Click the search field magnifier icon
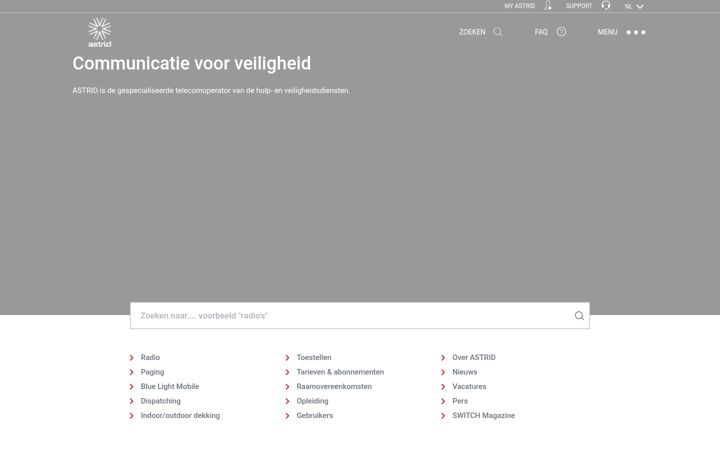720x450 pixels. click(579, 315)
